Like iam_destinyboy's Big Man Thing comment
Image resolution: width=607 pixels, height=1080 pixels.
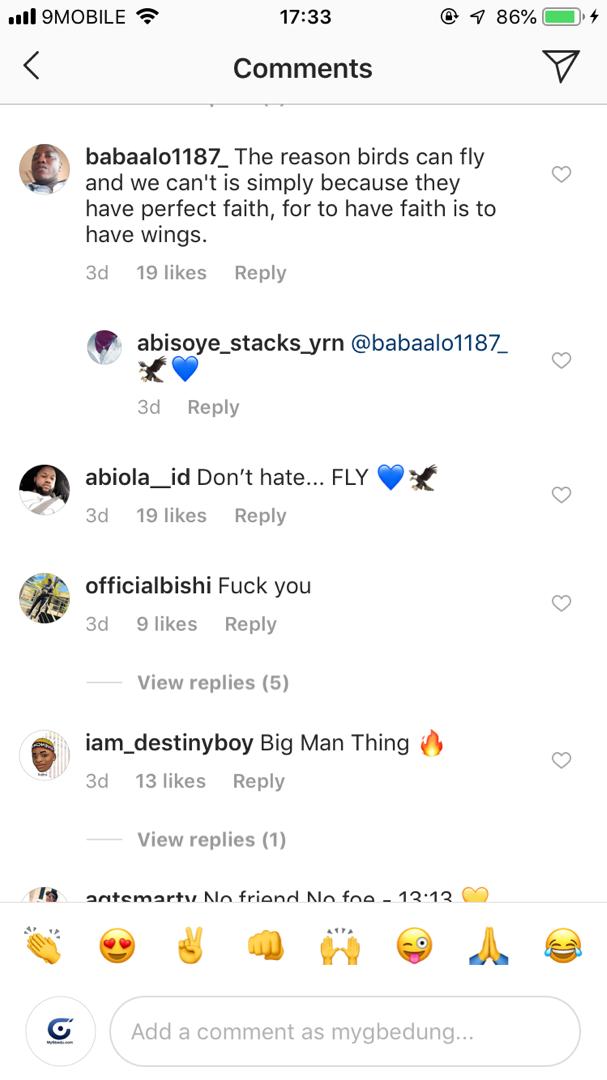(561, 760)
